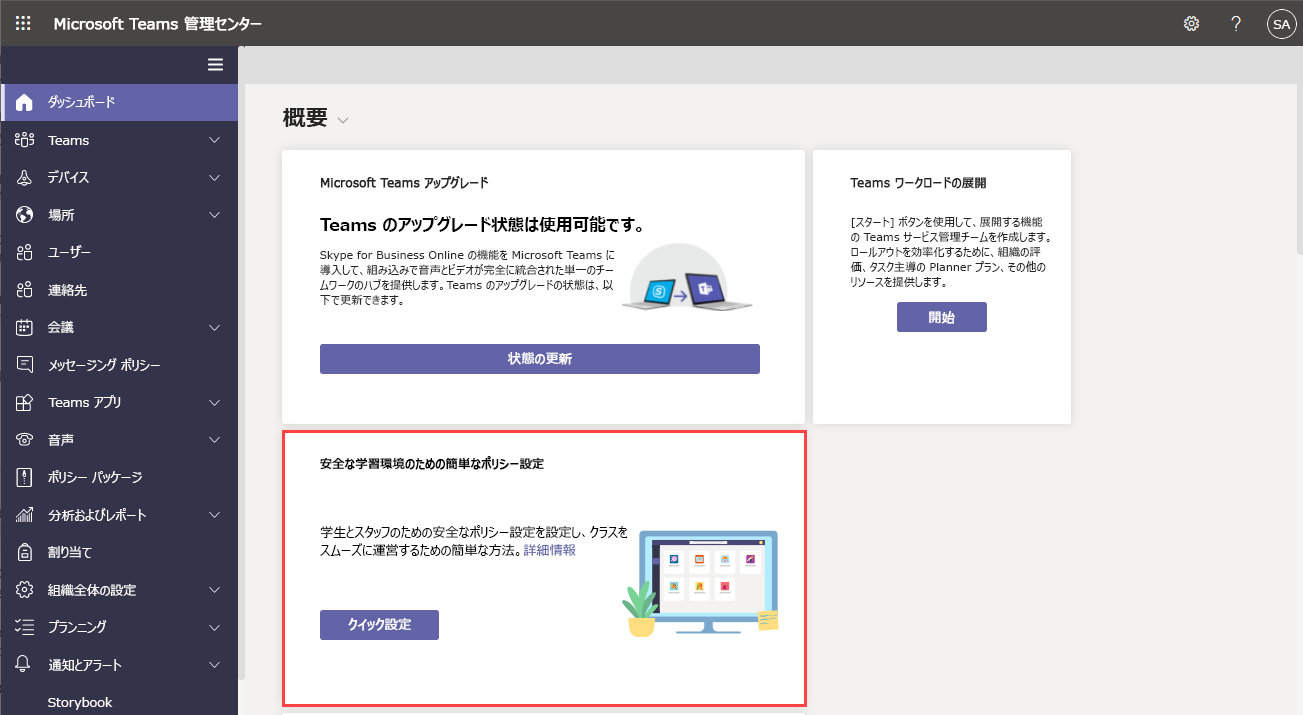Click the app launcher waffle icon
The height and width of the screenshot is (715, 1303).
(23, 22)
